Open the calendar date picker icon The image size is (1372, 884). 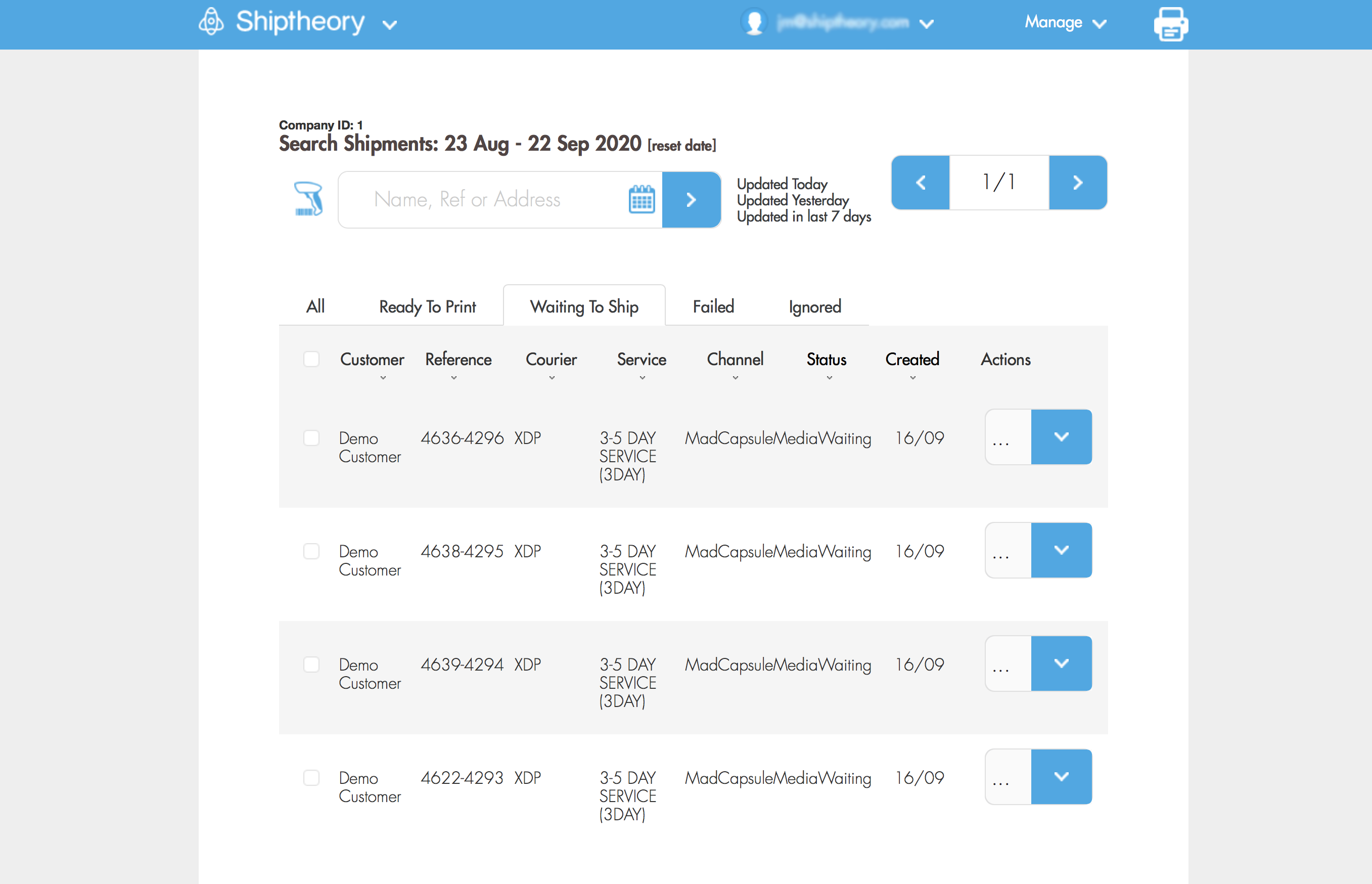(642, 199)
